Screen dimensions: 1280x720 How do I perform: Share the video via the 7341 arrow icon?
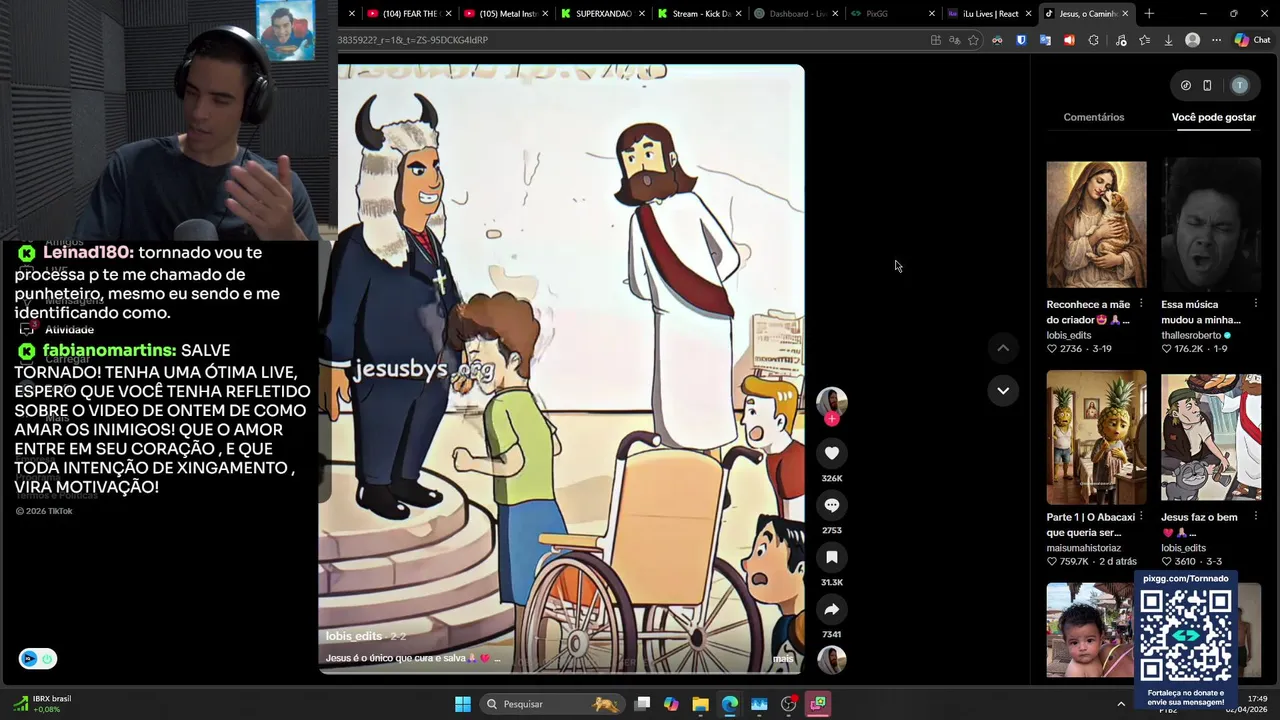pos(831,609)
